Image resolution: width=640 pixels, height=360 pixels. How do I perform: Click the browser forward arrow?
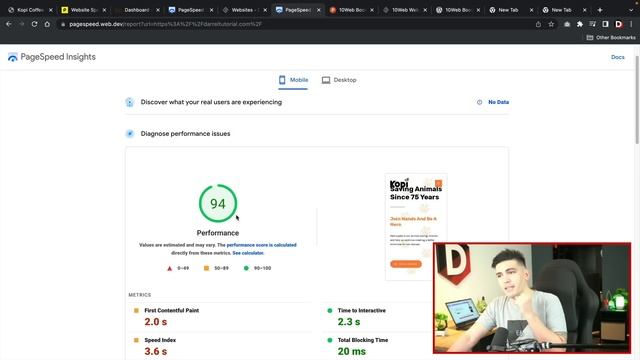22,24
